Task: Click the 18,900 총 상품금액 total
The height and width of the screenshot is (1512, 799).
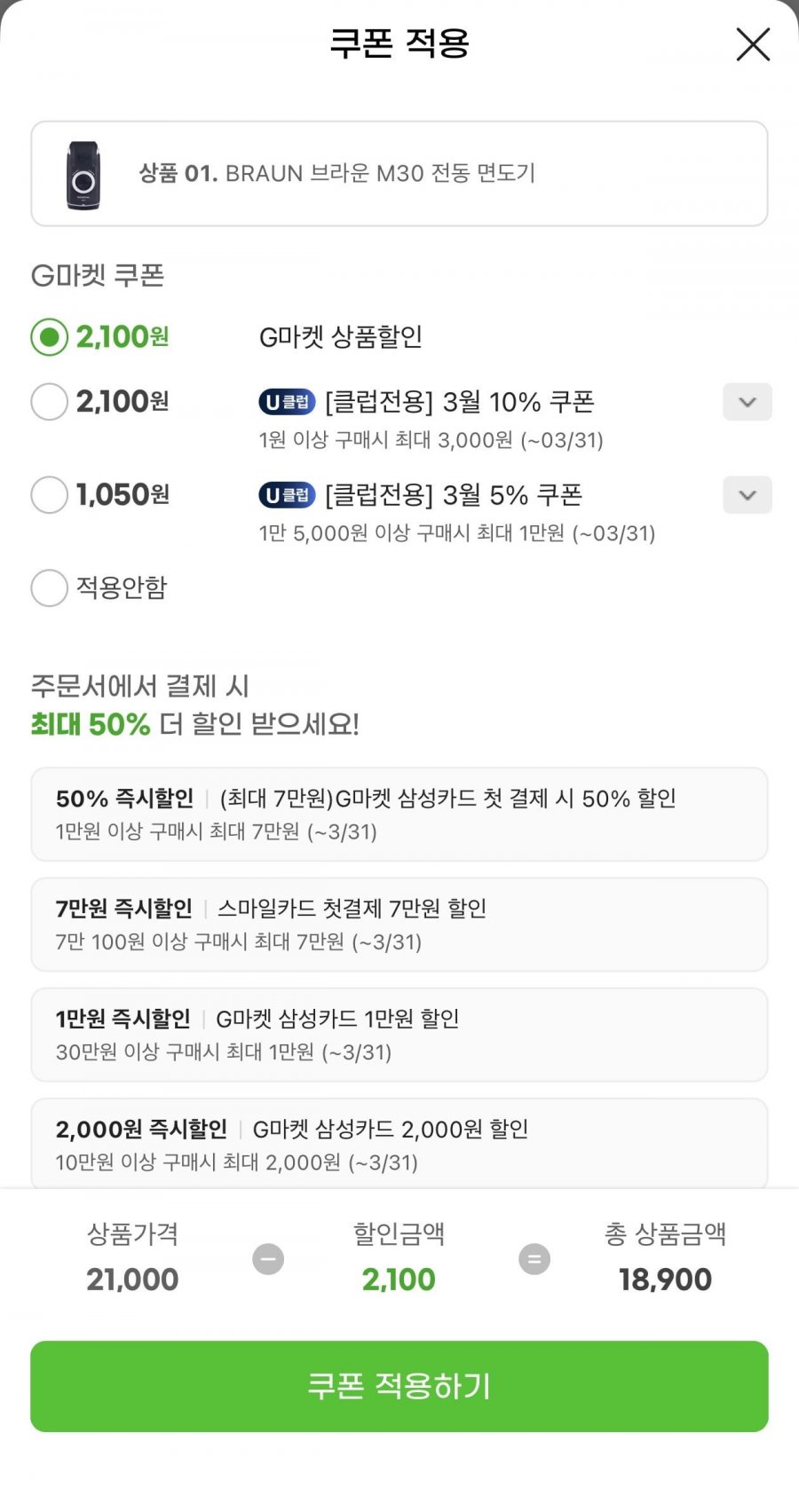Action: click(x=665, y=1280)
